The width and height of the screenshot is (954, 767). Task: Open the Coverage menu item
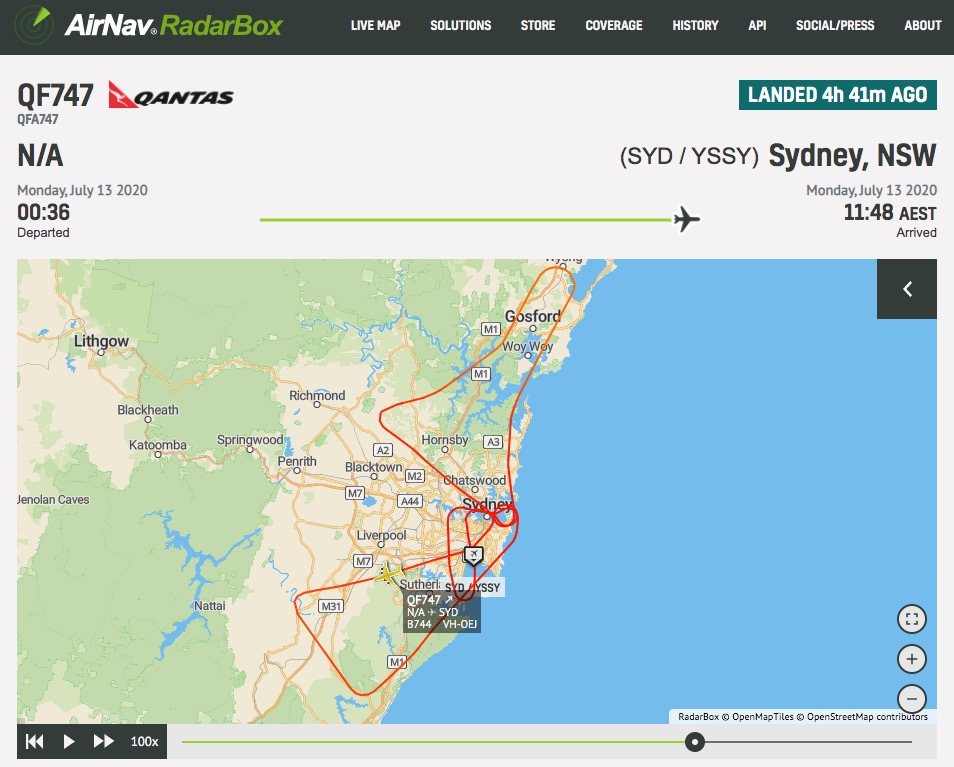click(x=614, y=25)
